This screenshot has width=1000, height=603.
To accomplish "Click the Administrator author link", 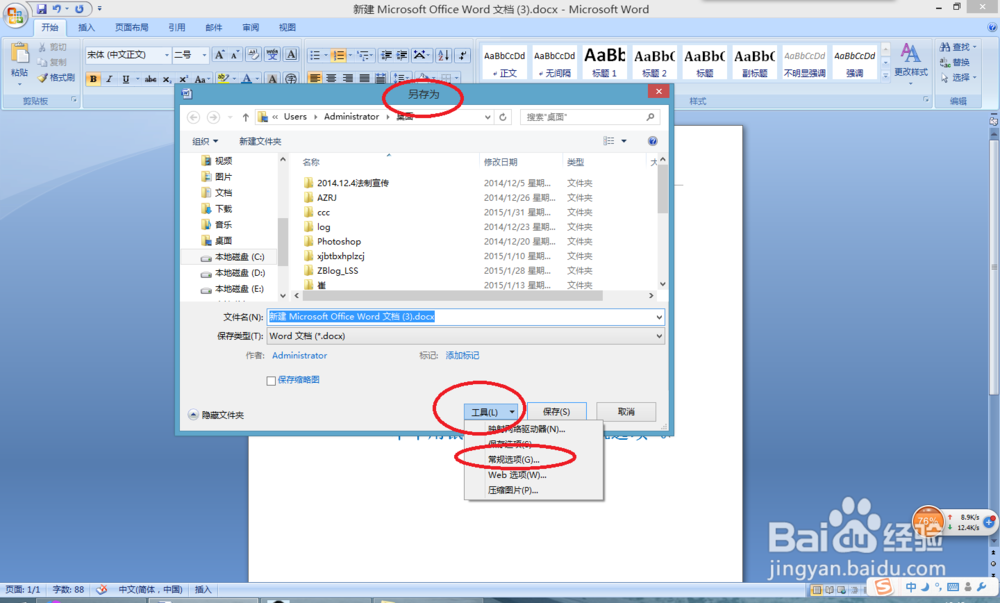I will pyautogui.click(x=300, y=356).
